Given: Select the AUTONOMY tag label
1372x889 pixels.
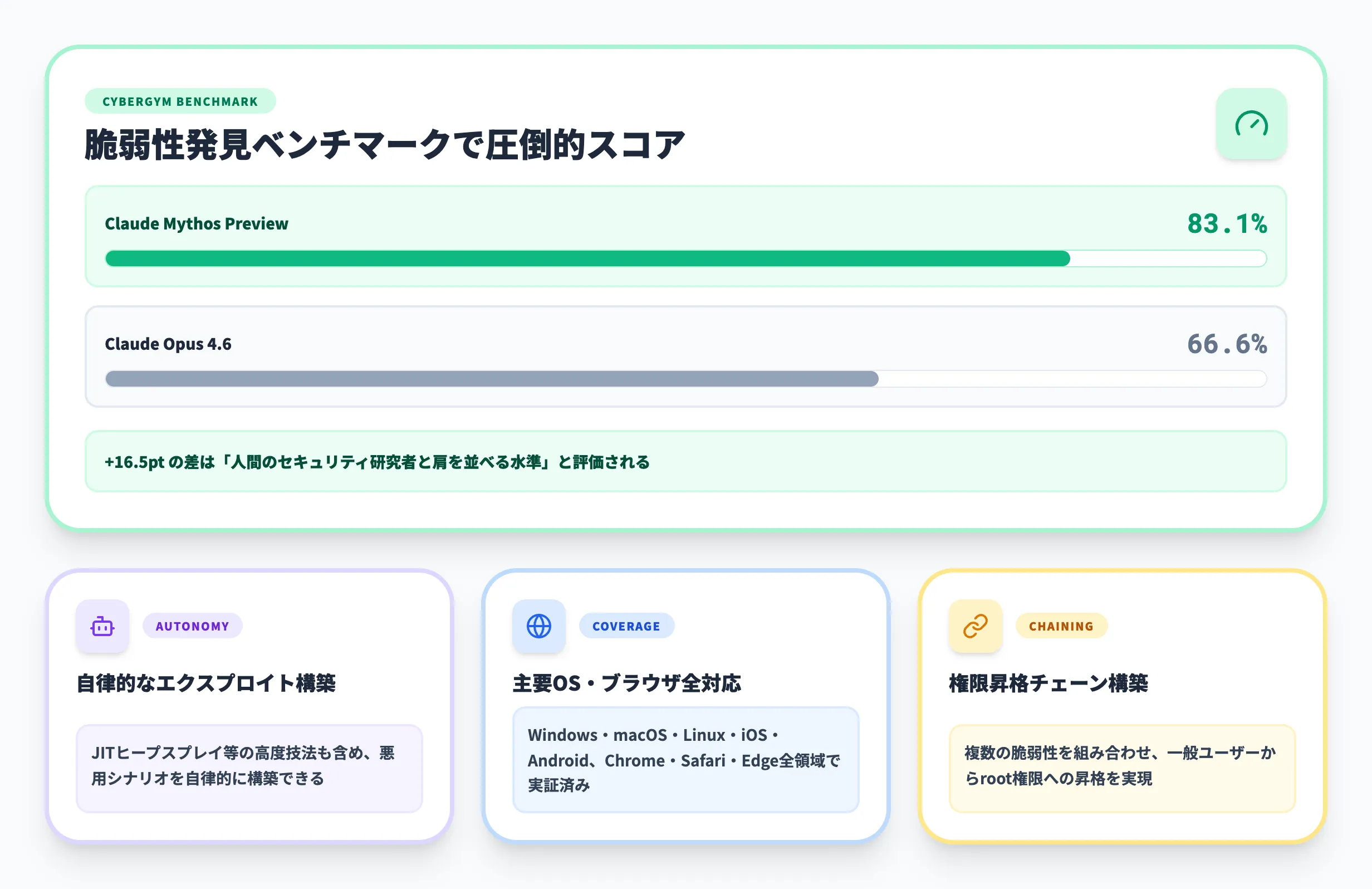Looking at the screenshot, I should pos(193,626).
